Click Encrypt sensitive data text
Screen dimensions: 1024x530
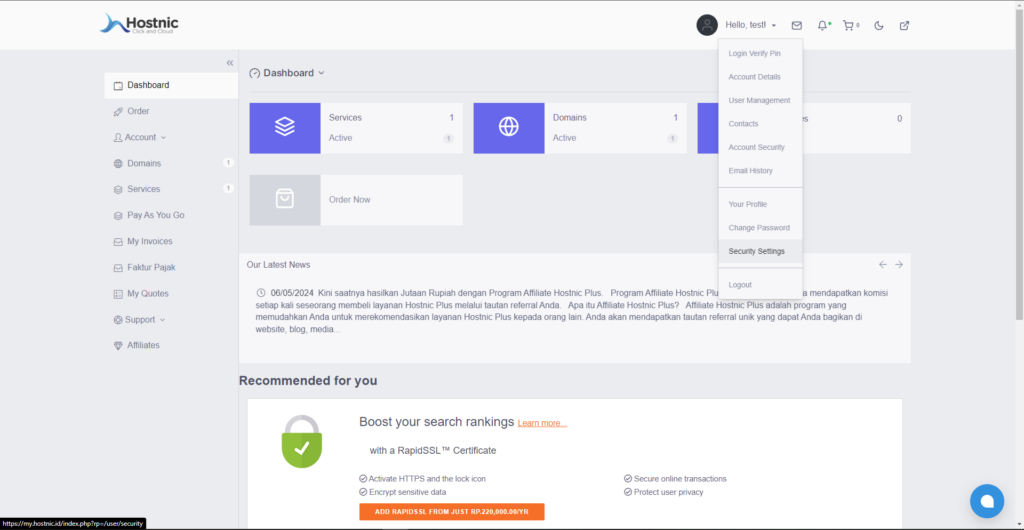[408, 492]
